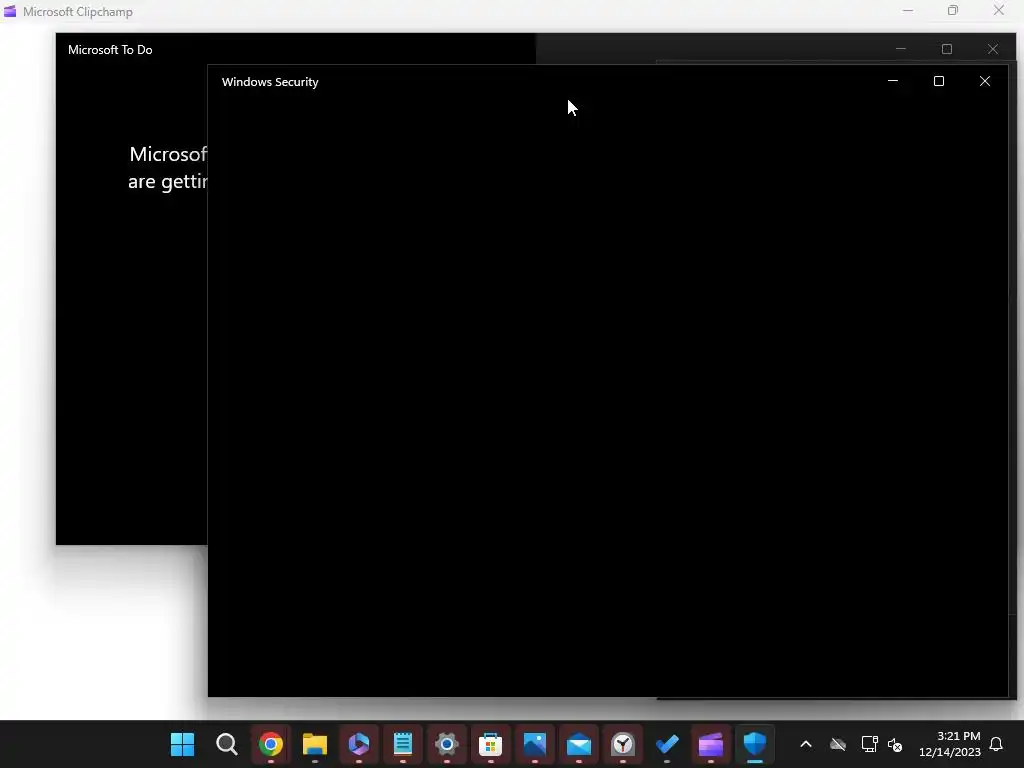Maximize the Windows Security window
The width and height of the screenshot is (1024, 768).
938,81
